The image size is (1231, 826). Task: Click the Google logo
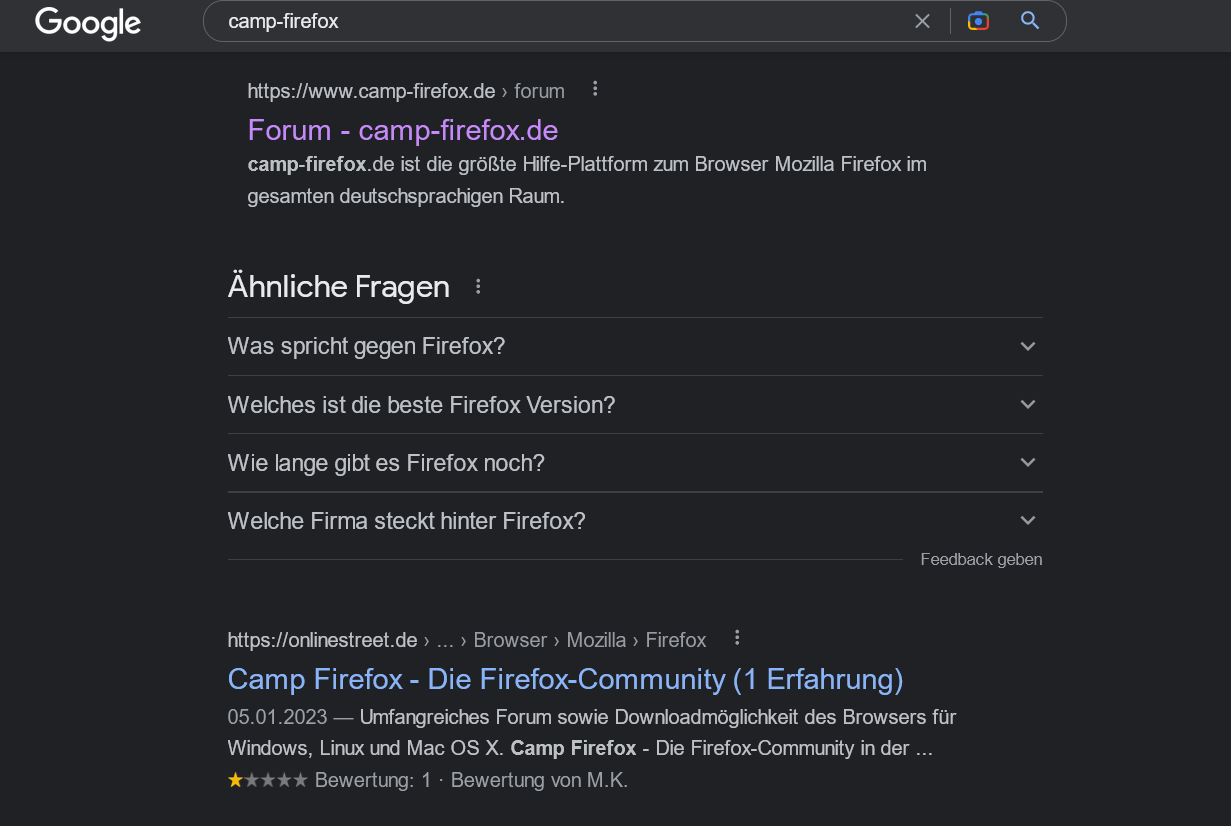pos(88,22)
